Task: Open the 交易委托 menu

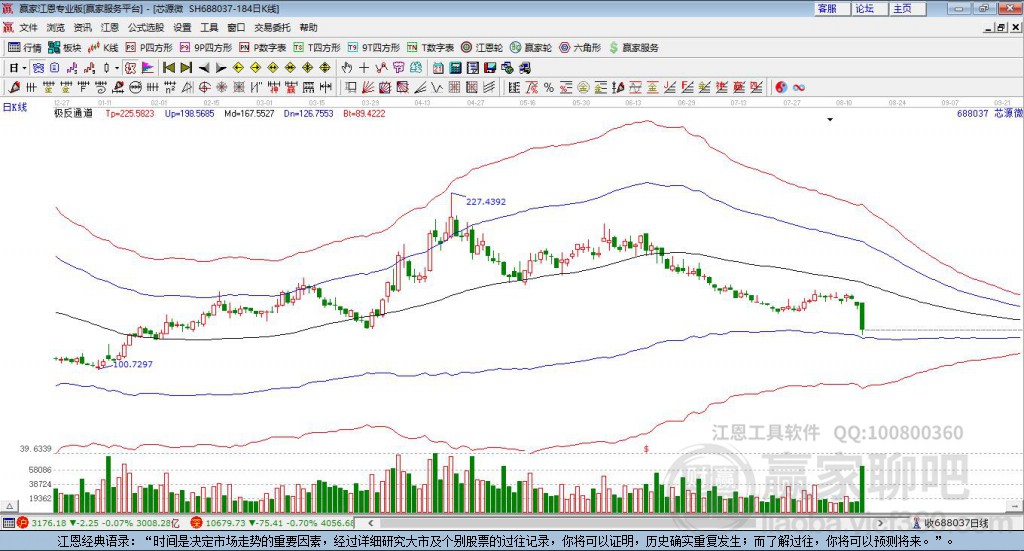Action: tap(272, 27)
